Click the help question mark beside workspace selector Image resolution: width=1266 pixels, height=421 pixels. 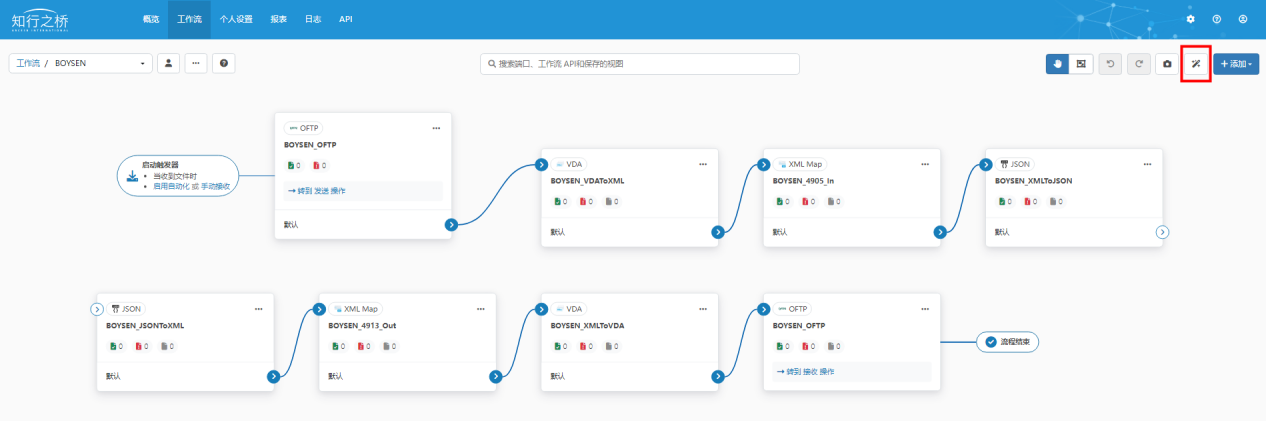coord(224,63)
